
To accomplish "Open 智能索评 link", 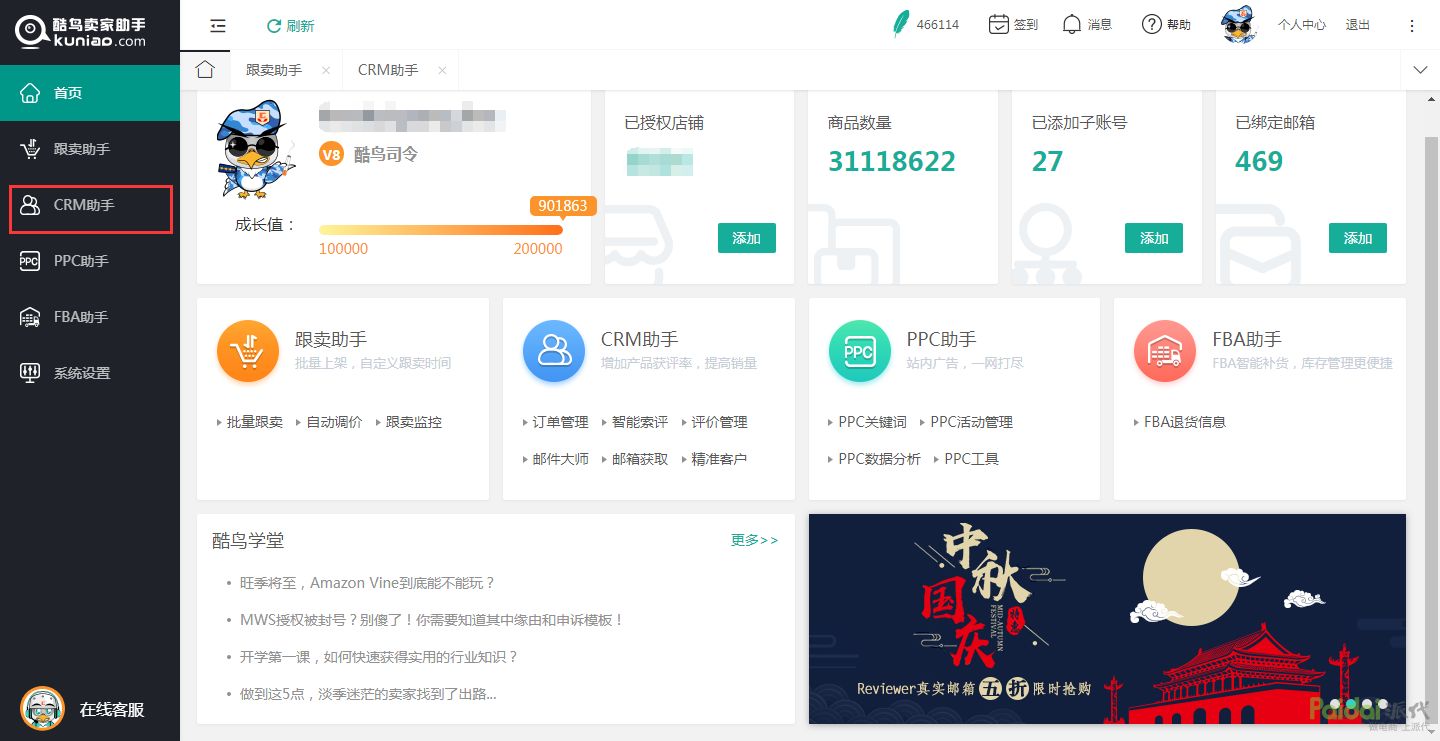I will click(x=640, y=422).
